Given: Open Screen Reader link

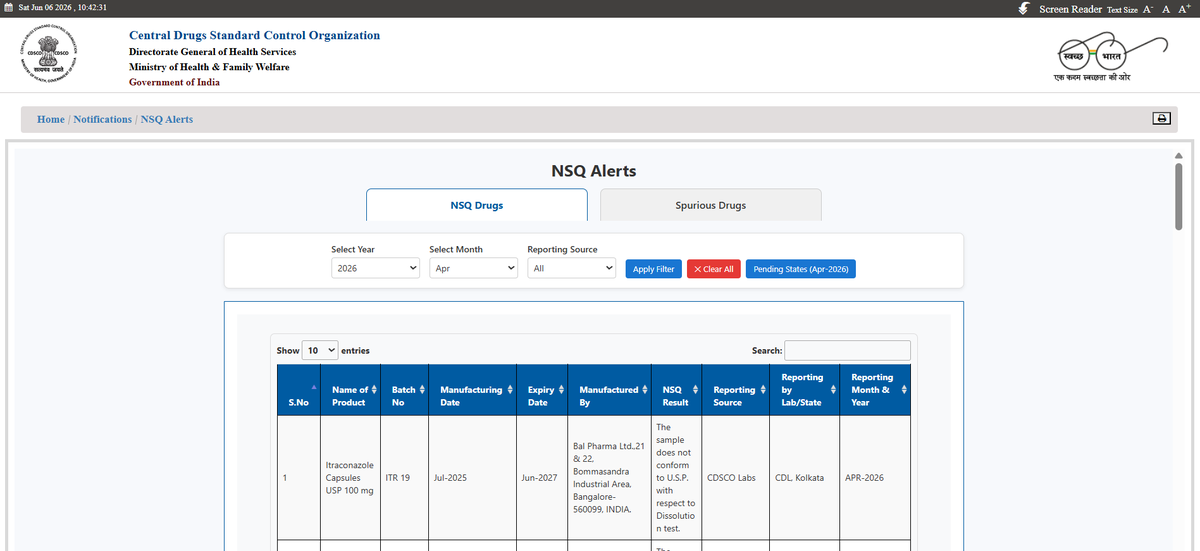Looking at the screenshot, I should pos(1070,9).
